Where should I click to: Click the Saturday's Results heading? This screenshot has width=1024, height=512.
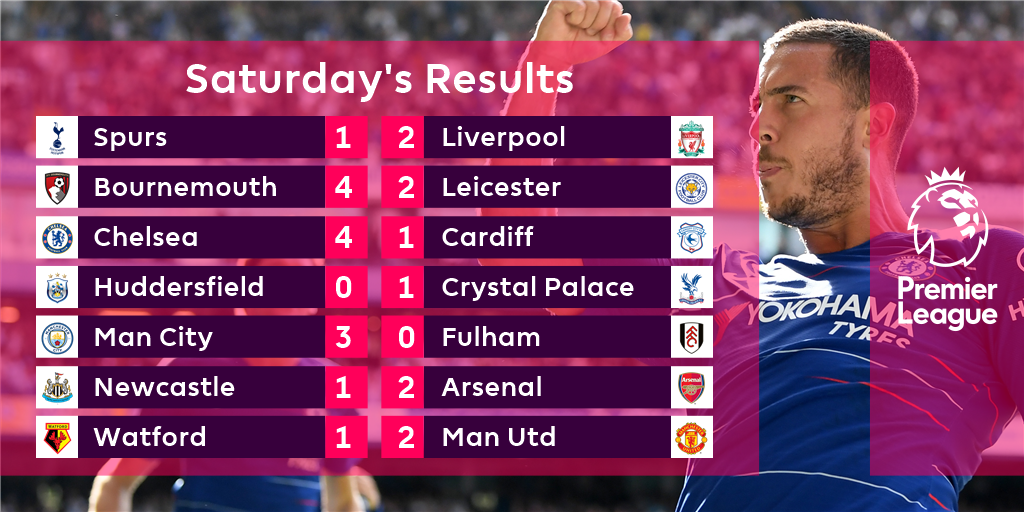point(379,80)
